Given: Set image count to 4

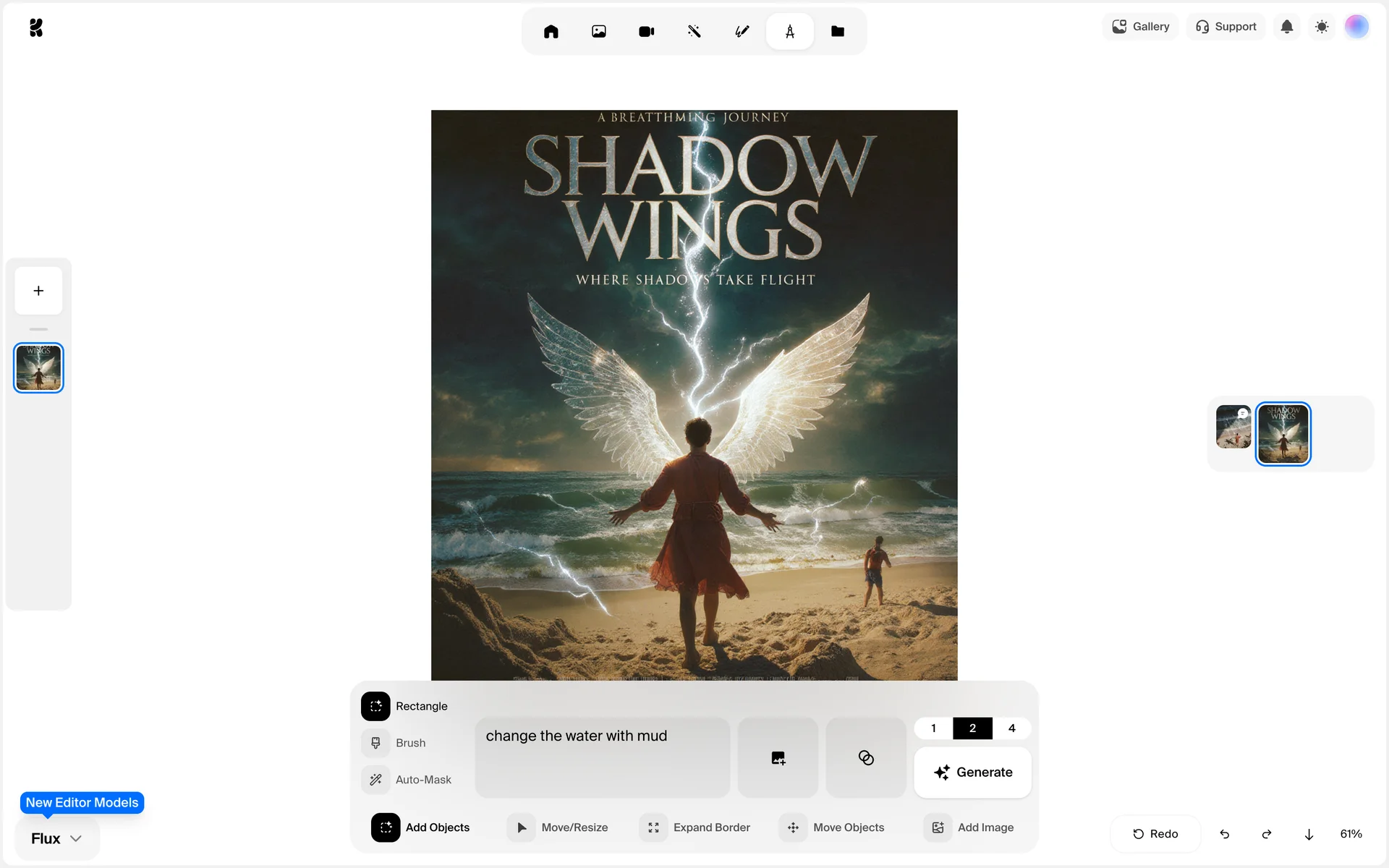Looking at the screenshot, I should pos(1011,728).
